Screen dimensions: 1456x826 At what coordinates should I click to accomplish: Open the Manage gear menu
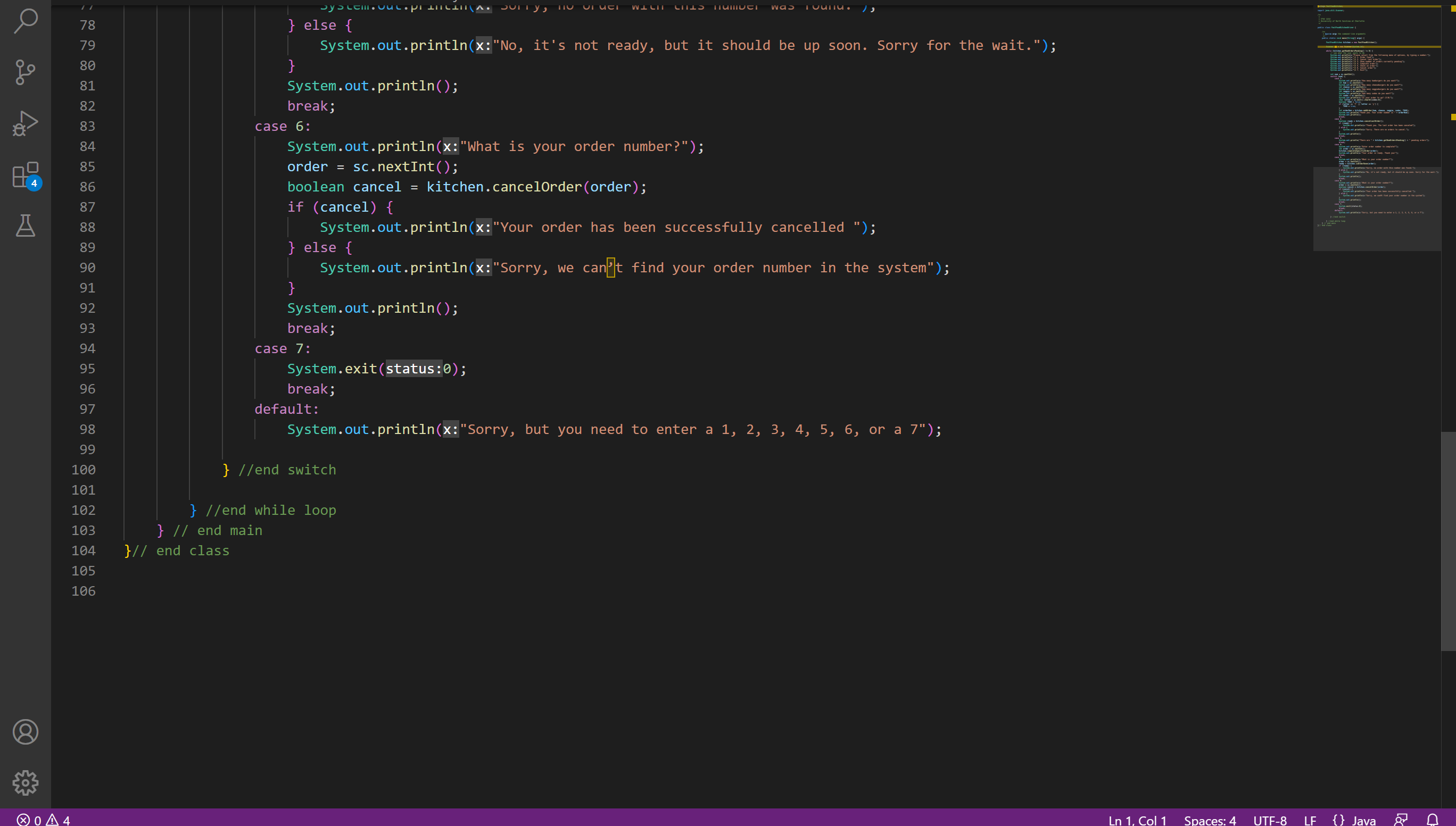click(x=26, y=783)
